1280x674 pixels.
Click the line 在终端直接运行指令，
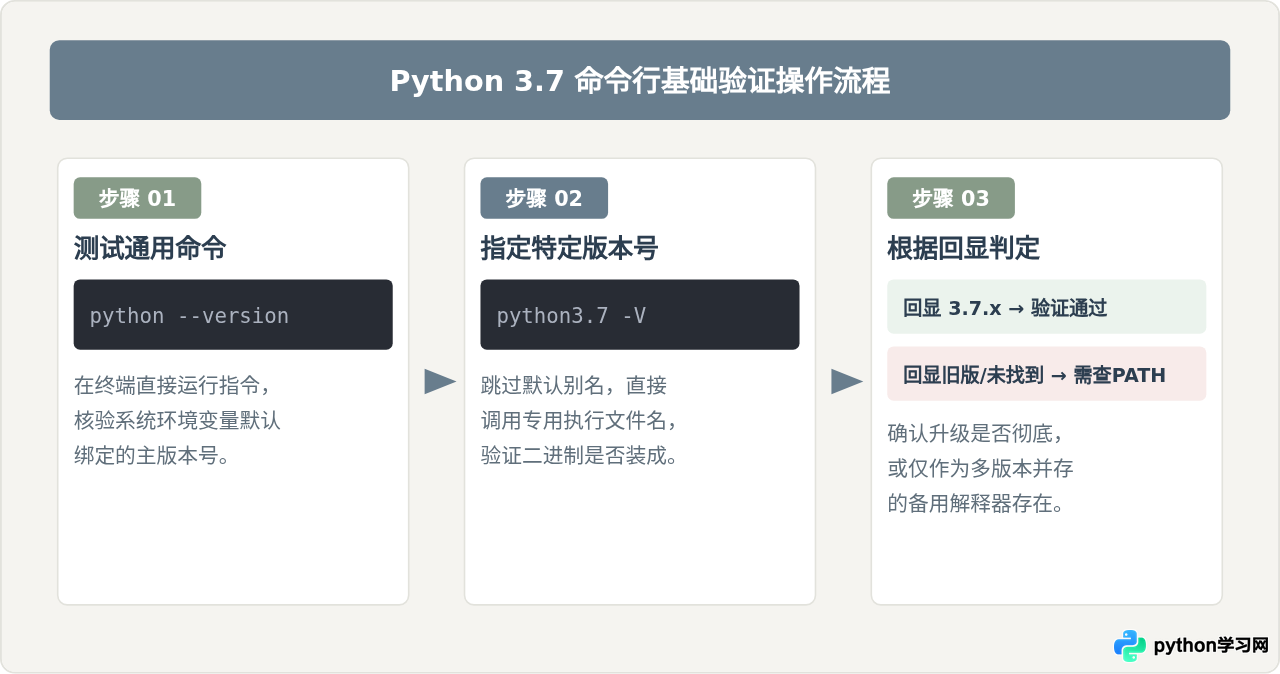[174, 386]
